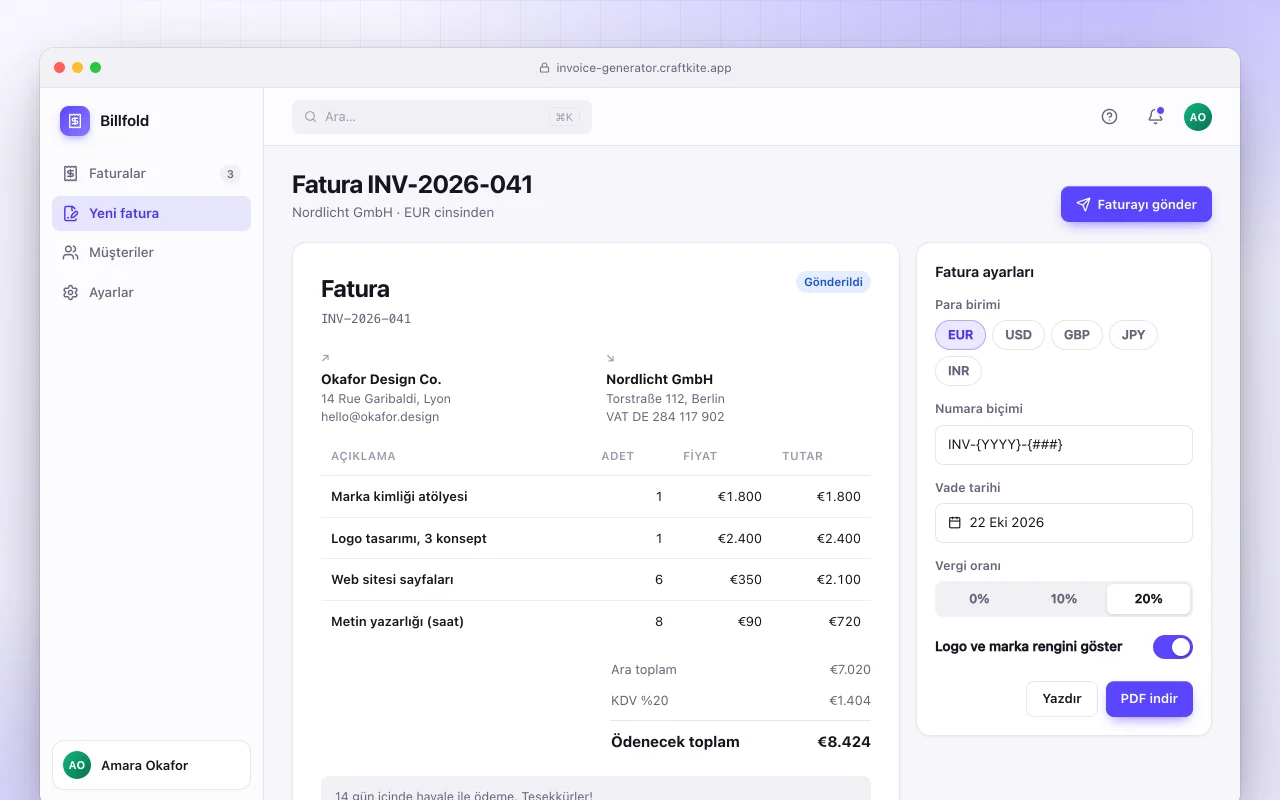This screenshot has width=1280, height=800.
Task: Go to Faturalar in the sidebar
Action: click(151, 174)
